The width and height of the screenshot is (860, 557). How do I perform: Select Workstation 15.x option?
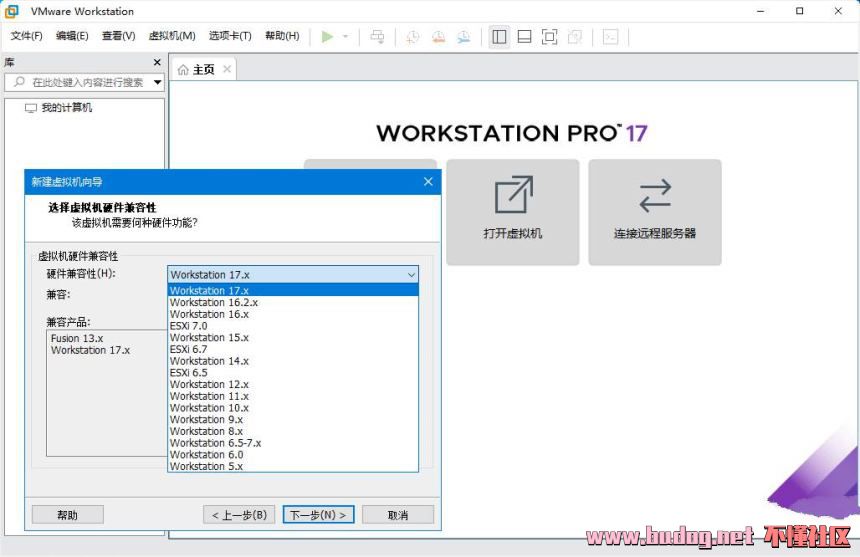click(293, 337)
